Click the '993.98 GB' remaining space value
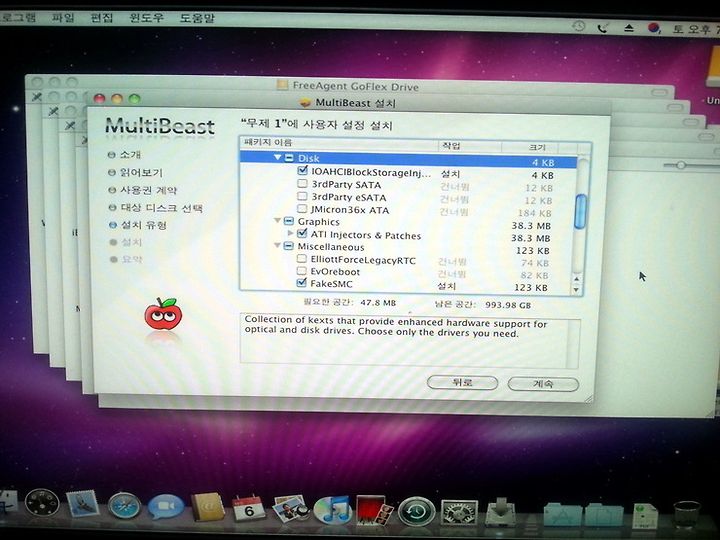This screenshot has width=720, height=540. 508,305
